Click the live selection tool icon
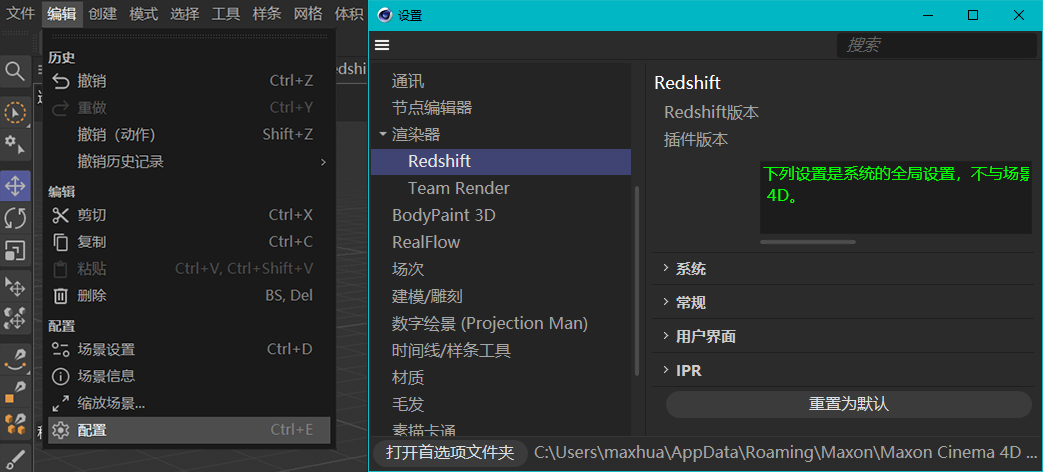The height and width of the screenshot is (472, 1043). 15,113
